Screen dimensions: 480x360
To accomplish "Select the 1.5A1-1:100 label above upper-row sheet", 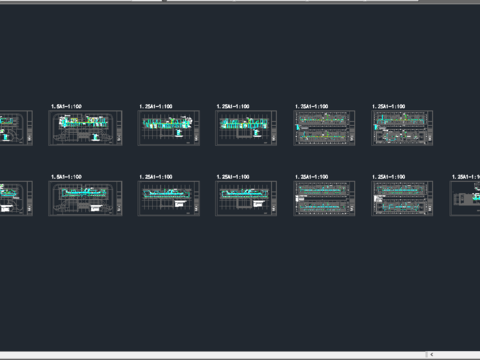I will pyautogui.click(x=66, y=106).
